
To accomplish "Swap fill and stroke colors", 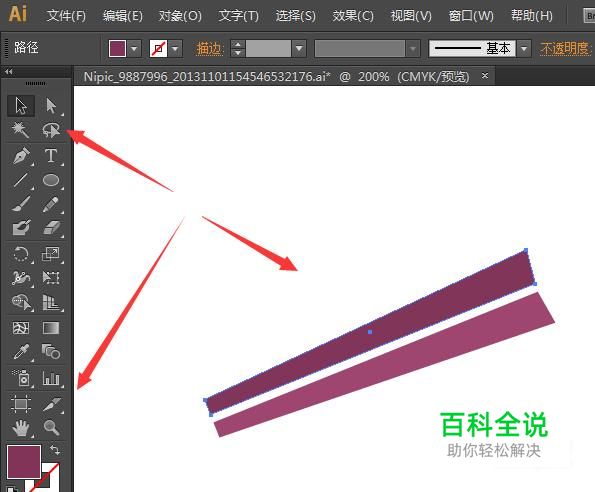I will 55,450.
